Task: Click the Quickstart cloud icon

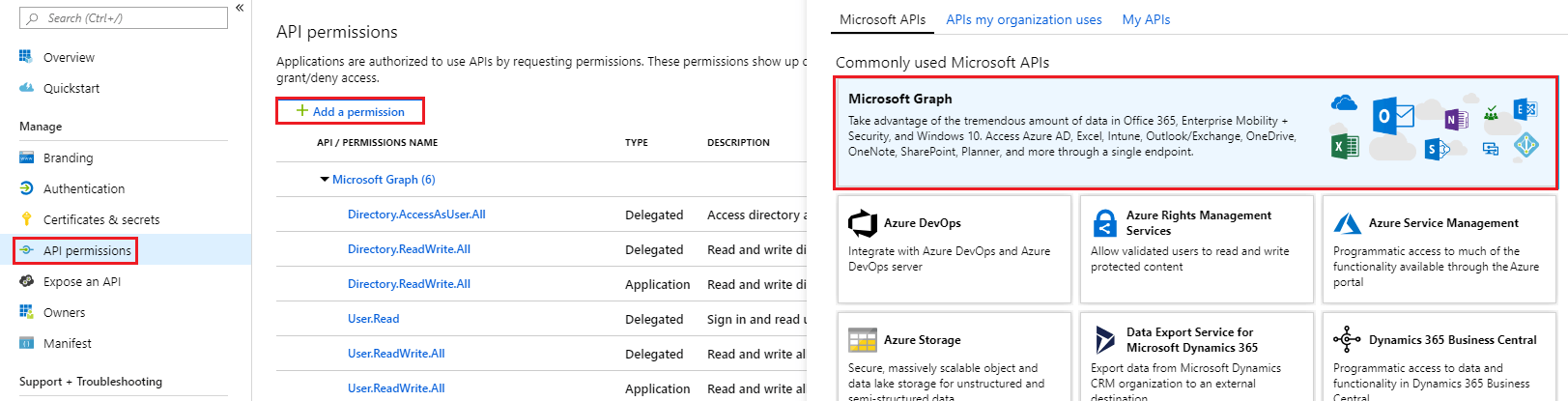Action: pos(26,88)
